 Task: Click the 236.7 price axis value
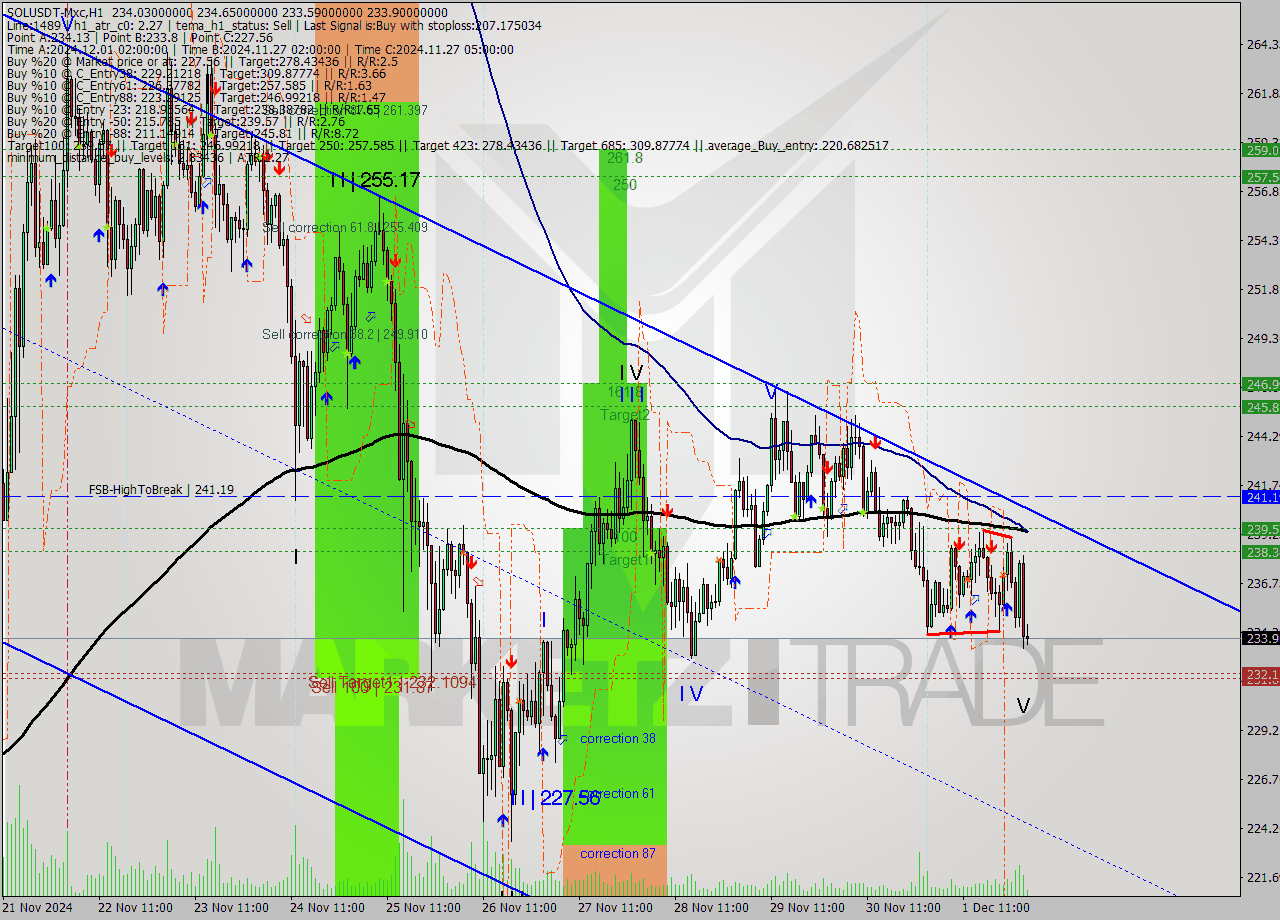tap(1263, 583)
